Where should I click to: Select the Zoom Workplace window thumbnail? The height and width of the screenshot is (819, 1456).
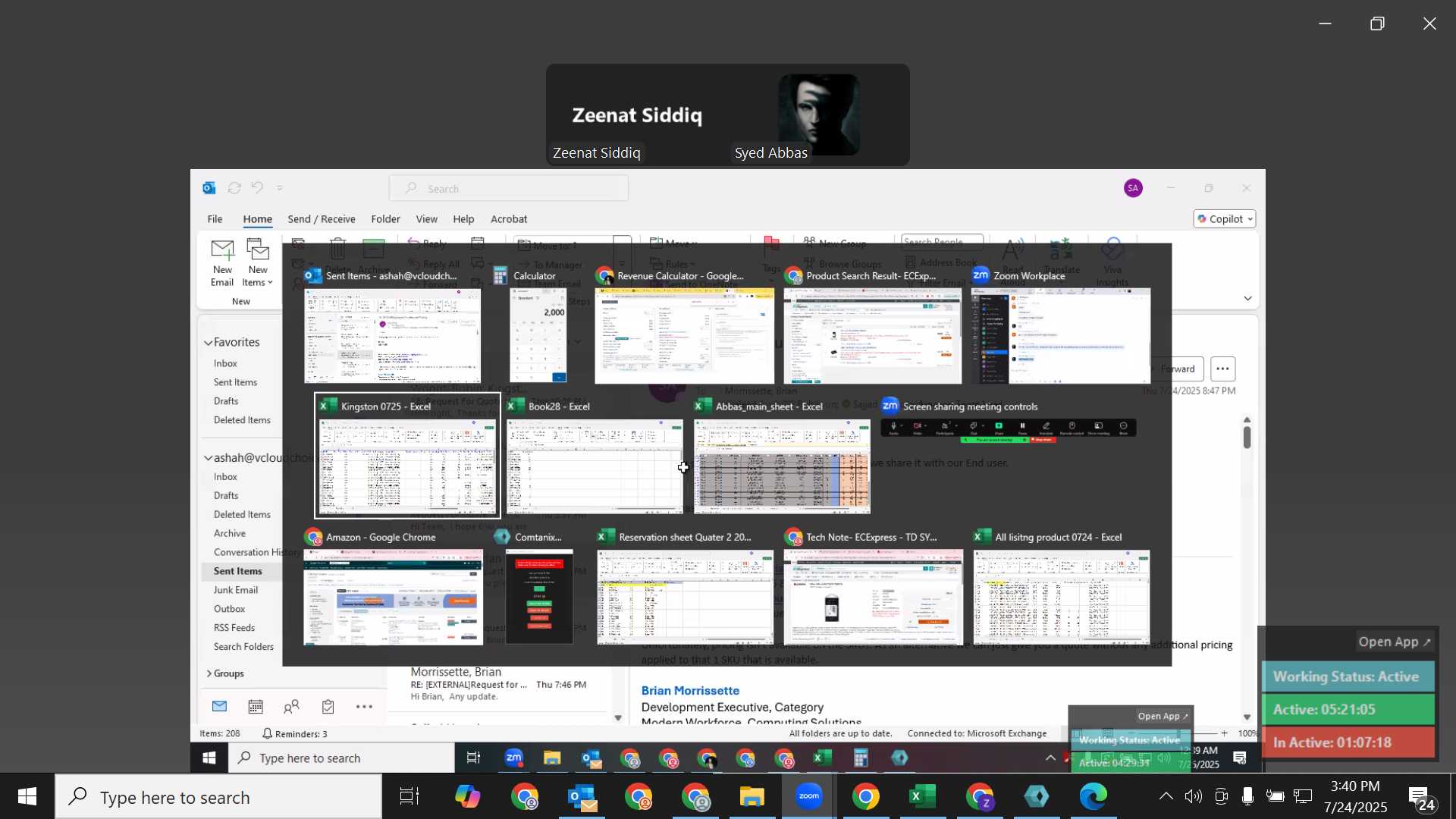coord(1061,326)
